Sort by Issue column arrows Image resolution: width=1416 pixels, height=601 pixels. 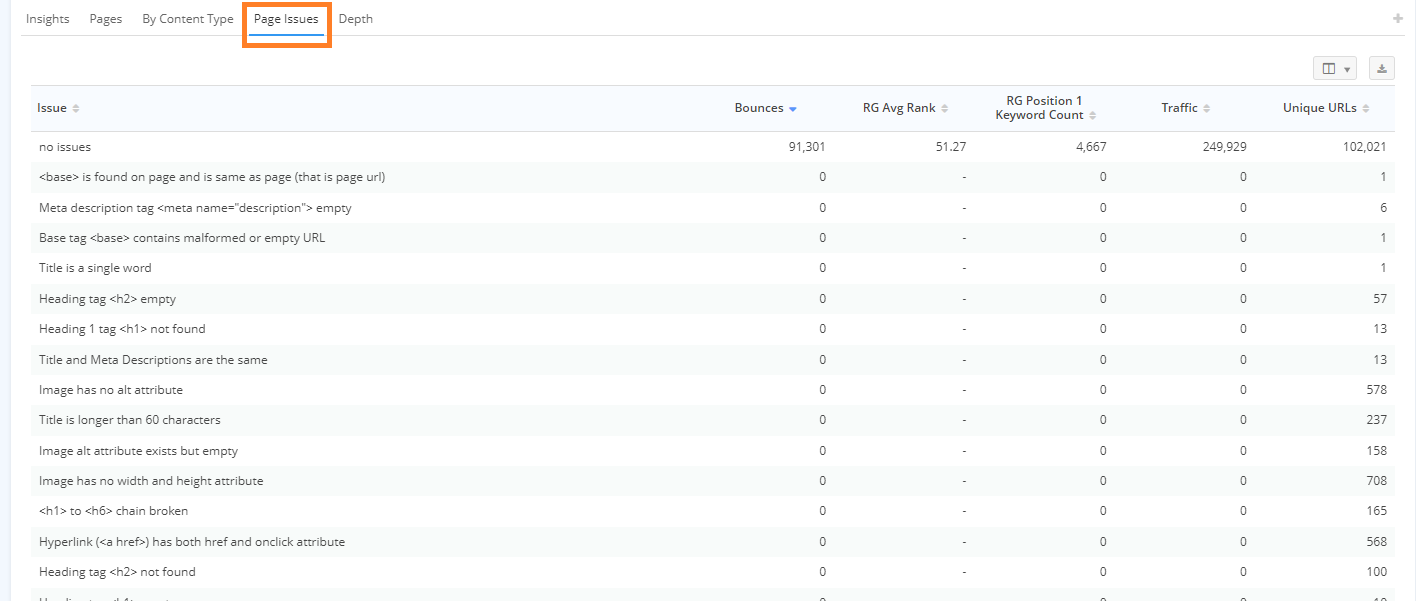click(x=76, y=109)
